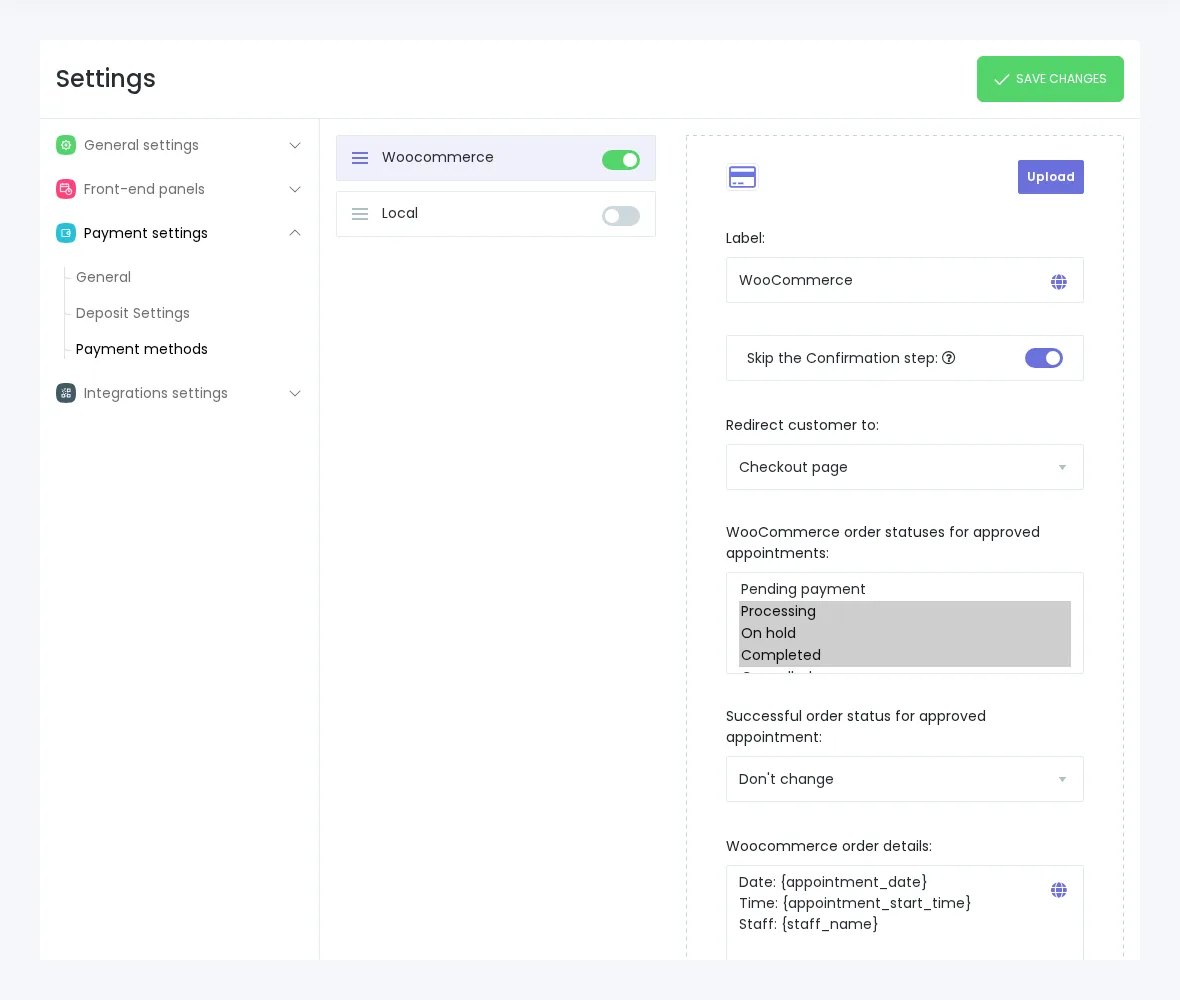Select the Local payment method row

tap(496, 214)
